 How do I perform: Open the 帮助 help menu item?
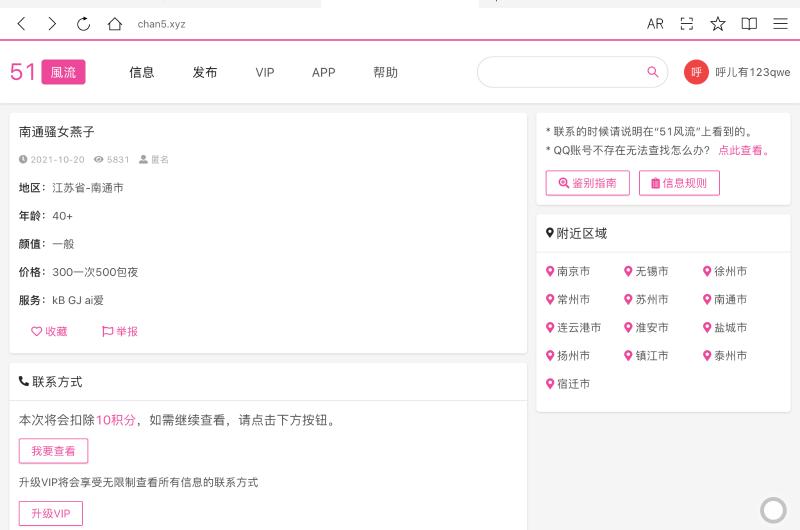[385, 72]
